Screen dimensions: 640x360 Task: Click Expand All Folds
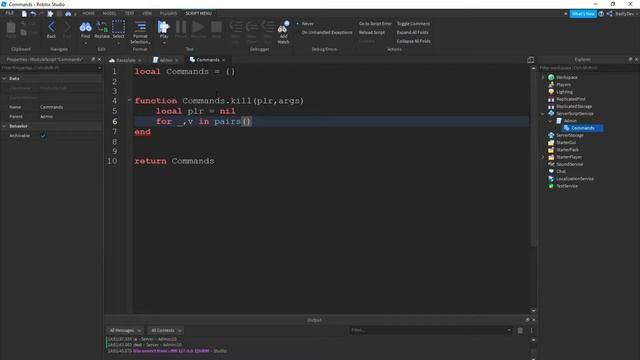pyautogui.click(x=412, y=33)
